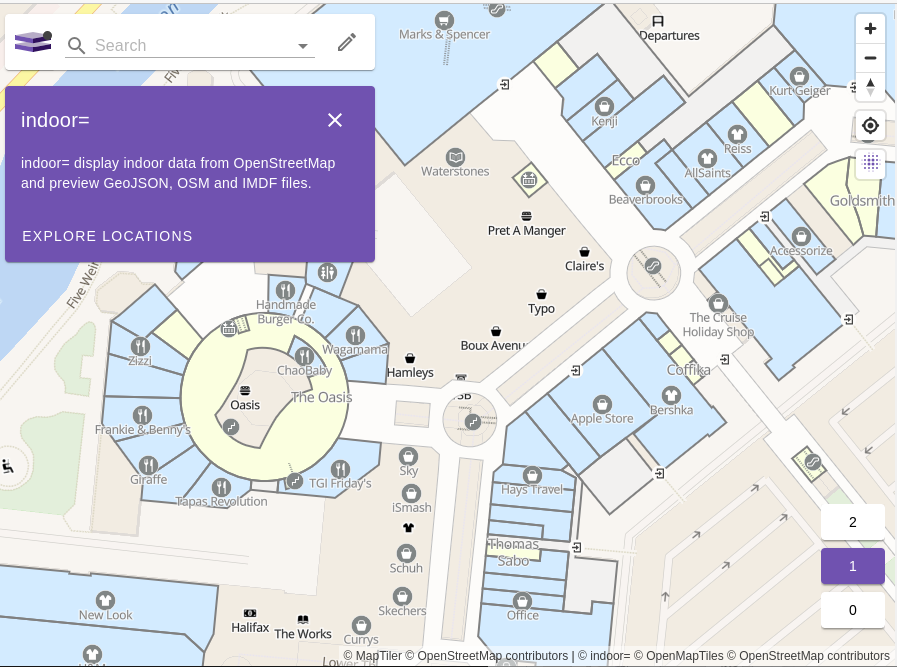Viewport: 897px width, 667px height.
Task: Expand the search dropdown arrow
Action: pos(303,46)
